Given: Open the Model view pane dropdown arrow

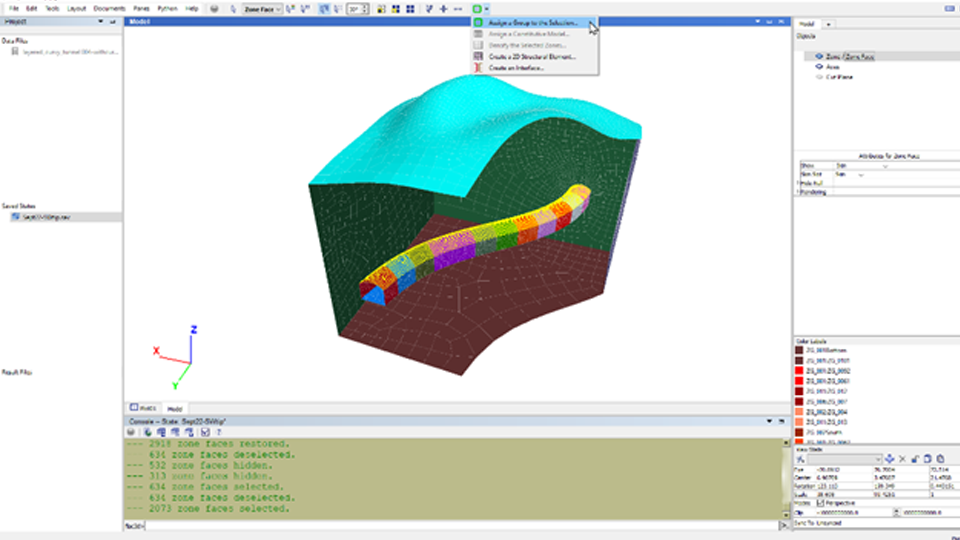Looking at the screenshot, I should [757, 21].
